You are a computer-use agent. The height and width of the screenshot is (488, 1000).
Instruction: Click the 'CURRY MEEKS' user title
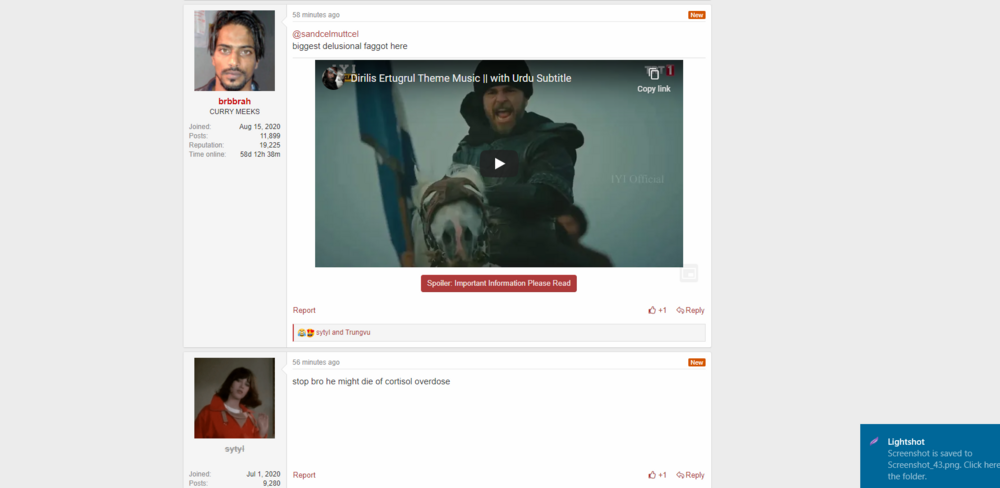click(235, 112)
